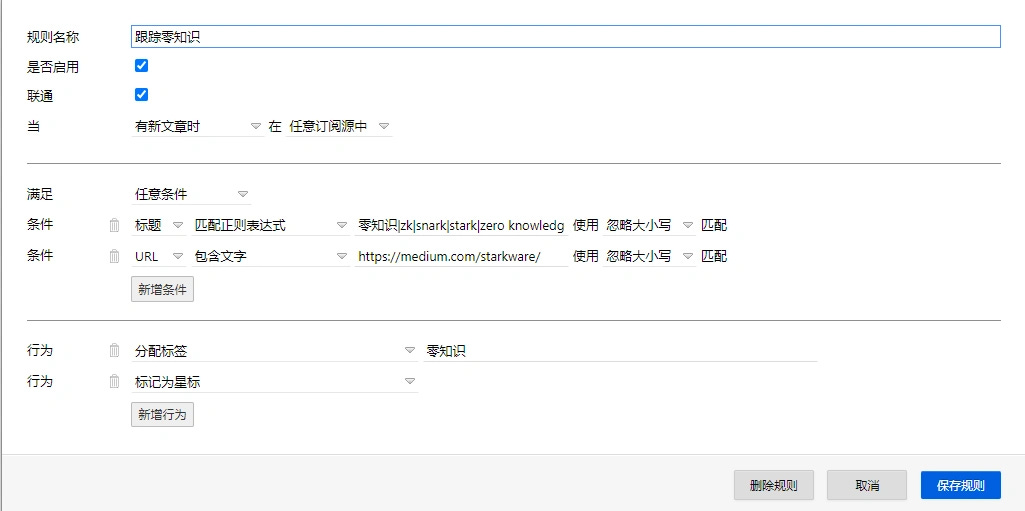1025x511 pixels.
Task: Click the 新增行为 button
Action: click(162, 414)
